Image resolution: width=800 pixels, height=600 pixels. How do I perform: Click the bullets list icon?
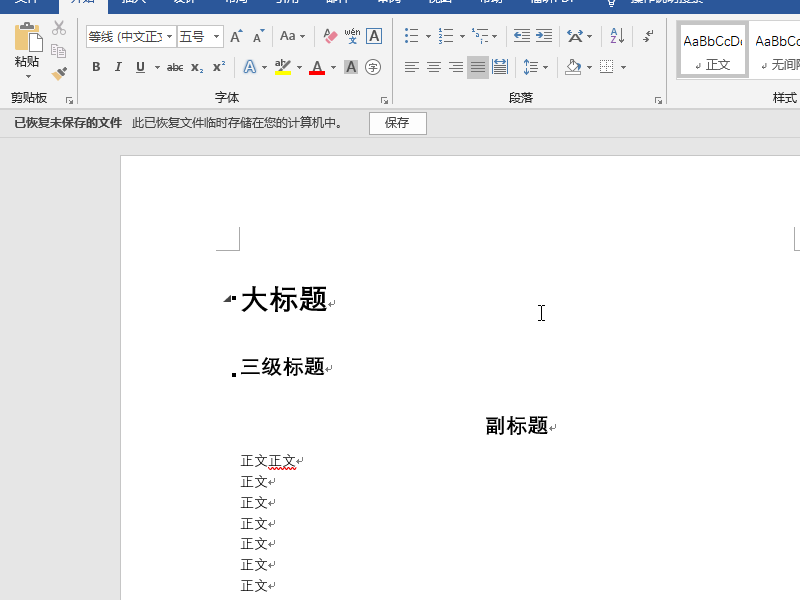point(411,36)
